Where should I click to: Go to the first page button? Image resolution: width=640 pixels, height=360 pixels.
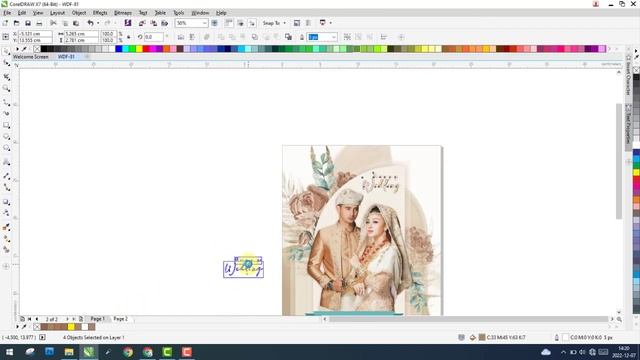[x=29, y=319]
